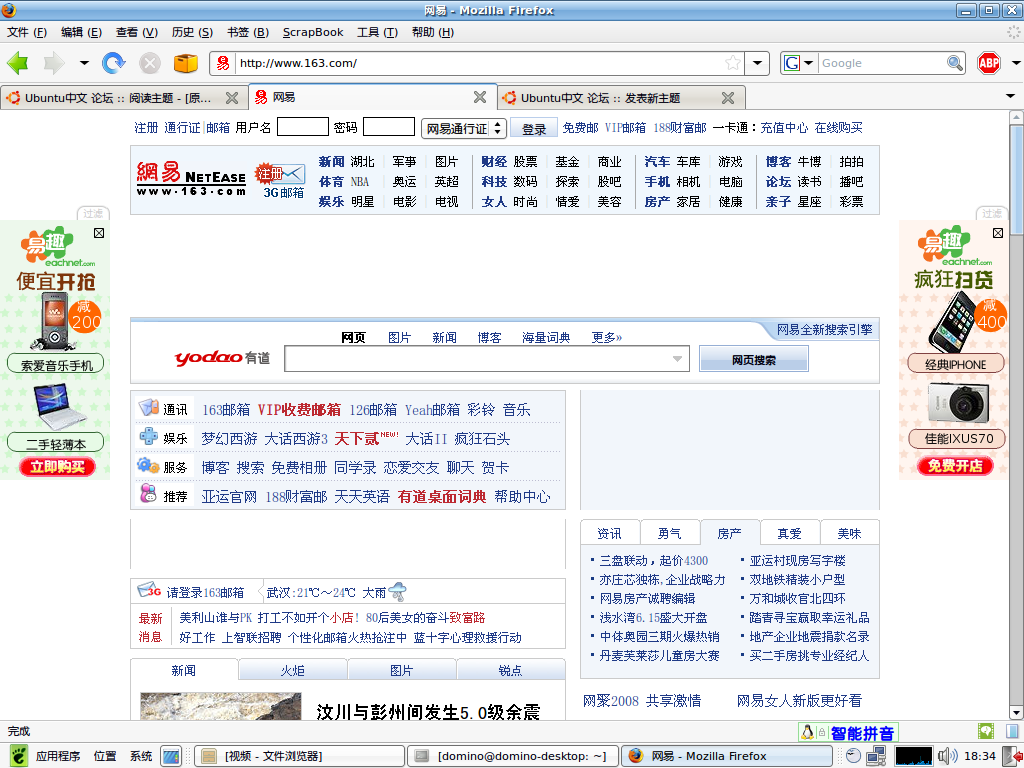Close the Ubuntu中文论坛 阅读主题 tab
The image size is (1024, 768).
click(x=232, y=98)
